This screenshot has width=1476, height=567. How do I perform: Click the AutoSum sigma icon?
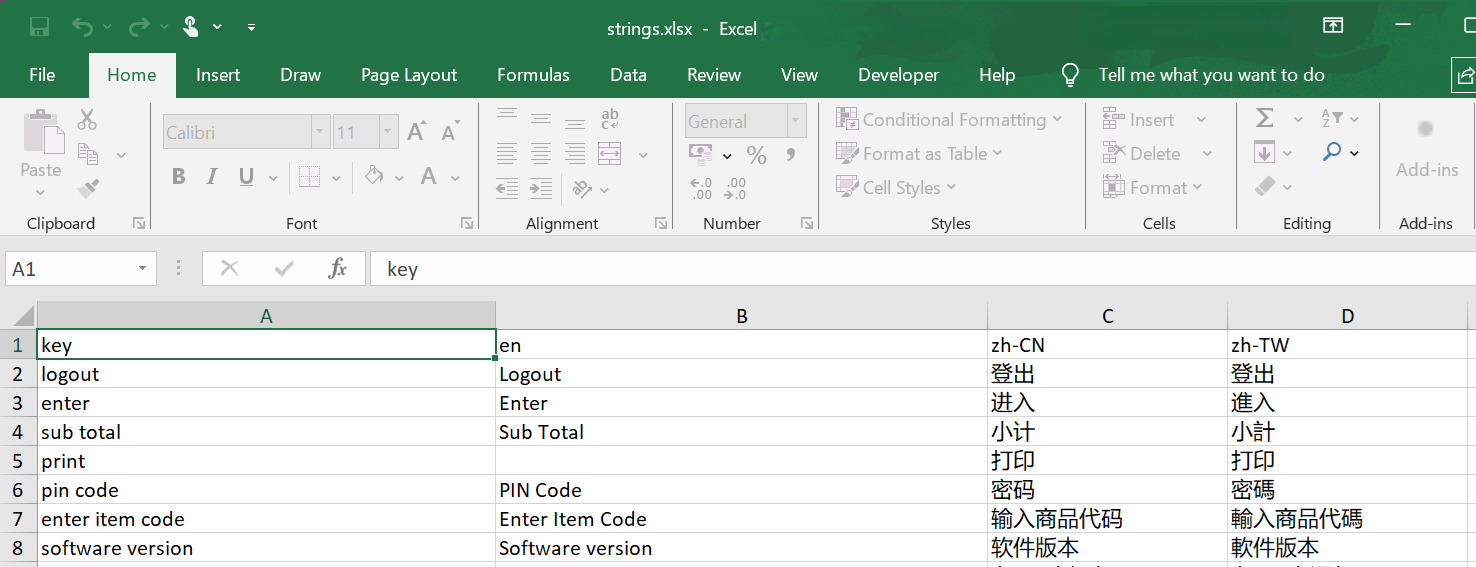[1265, 119]
